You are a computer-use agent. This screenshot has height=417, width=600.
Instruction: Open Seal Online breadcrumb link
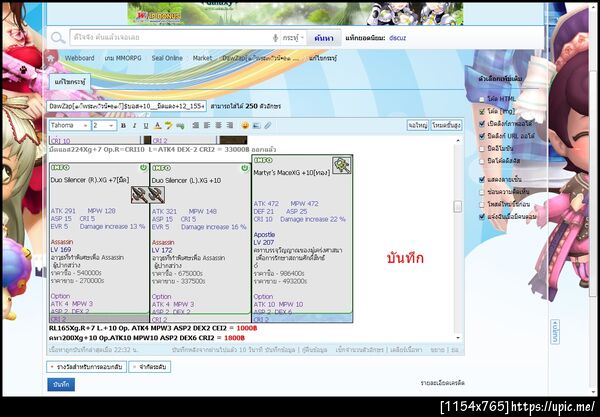(x=167, y=58)
